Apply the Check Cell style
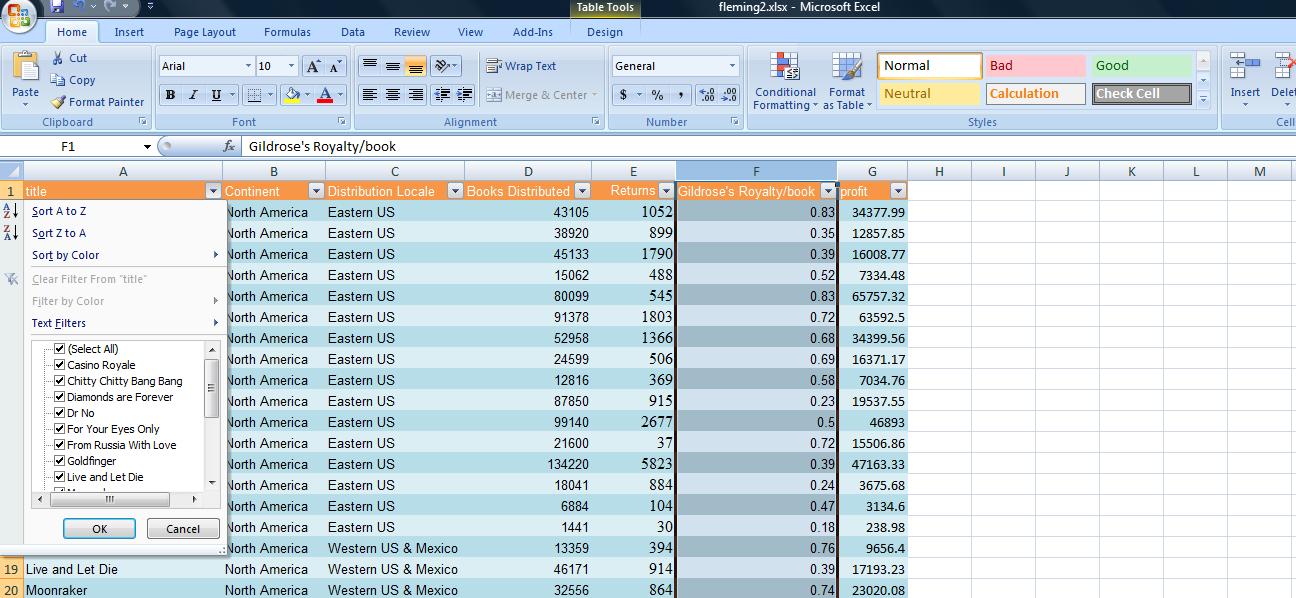Viewport: 1296px width, 598px height. click(1141, 94)
